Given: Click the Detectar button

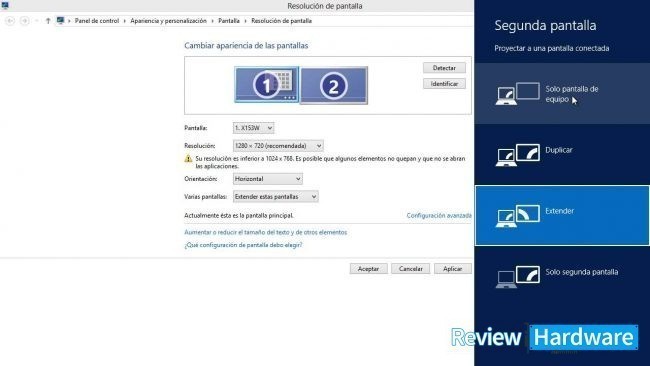Looking at the screenshot, I should [x=444, y=68].
